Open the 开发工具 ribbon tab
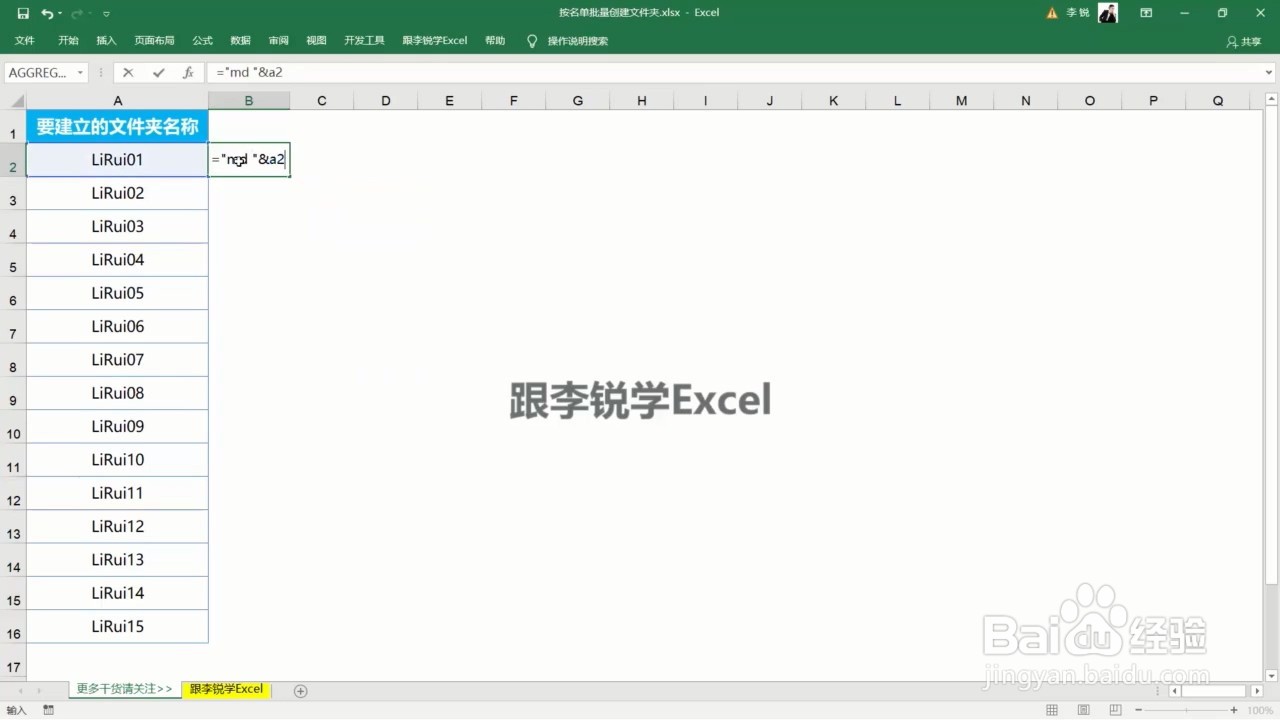Viewport: 1280px width, 720px height. pos(364,41)
